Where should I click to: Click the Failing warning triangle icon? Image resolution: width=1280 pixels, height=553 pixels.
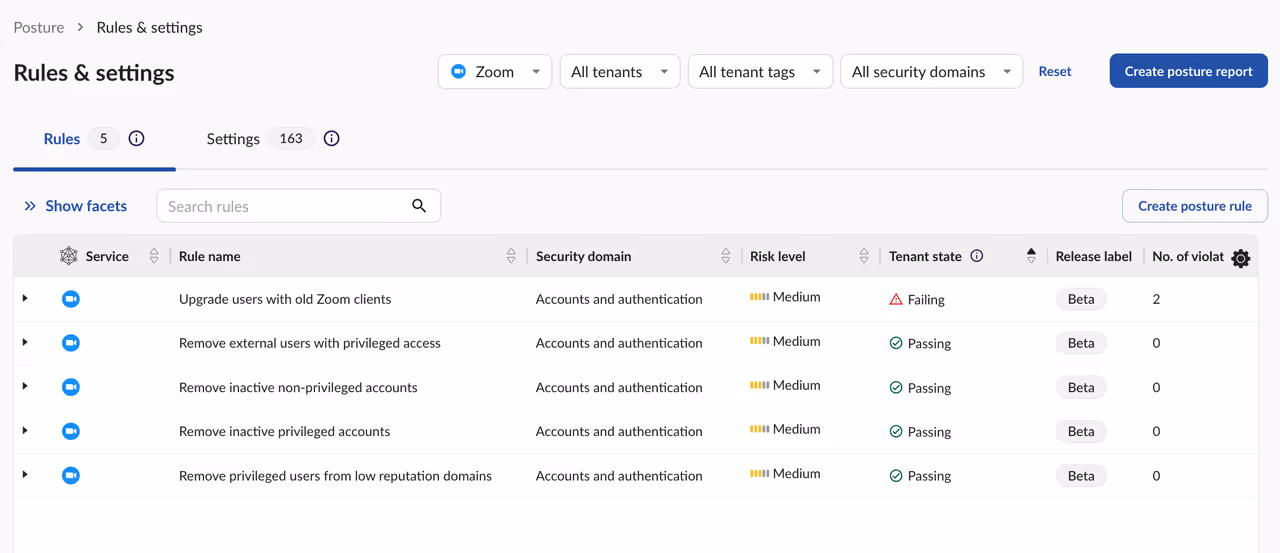click(x=896, y=299)
